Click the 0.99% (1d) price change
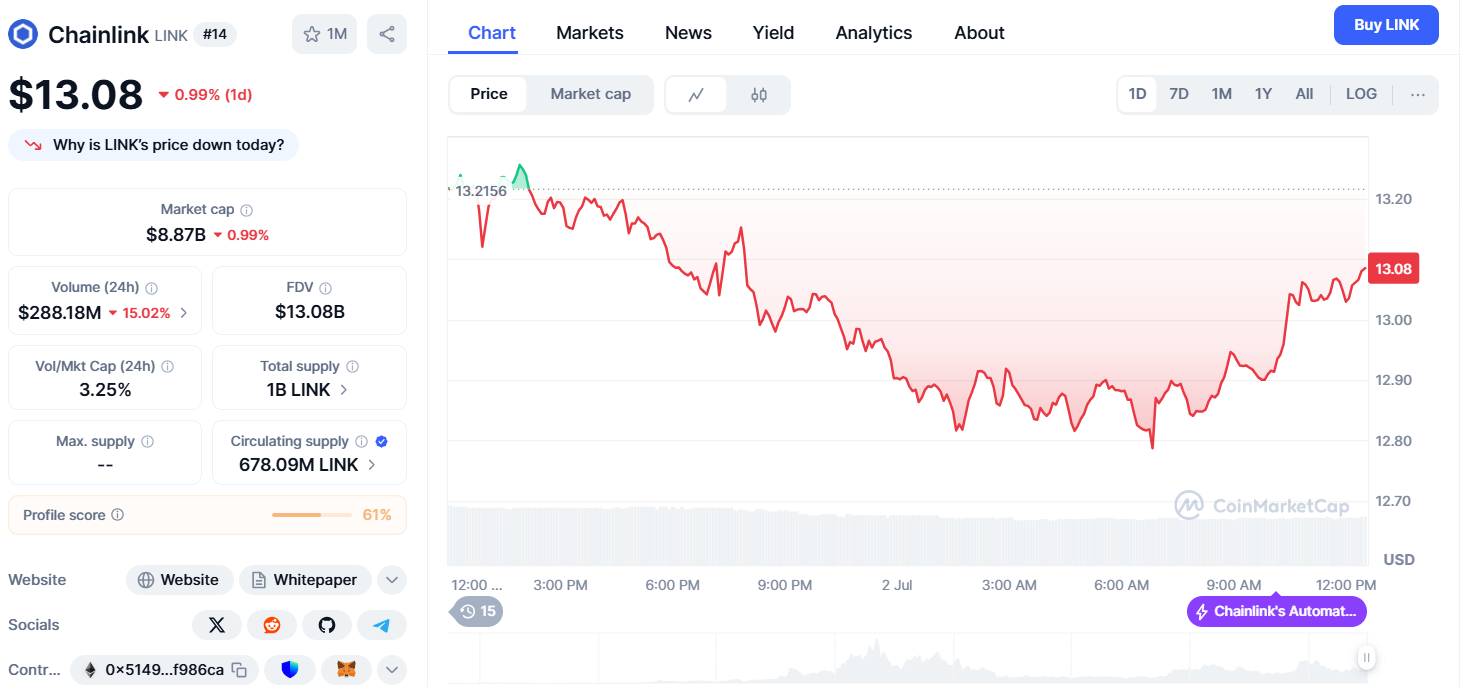 205,95
